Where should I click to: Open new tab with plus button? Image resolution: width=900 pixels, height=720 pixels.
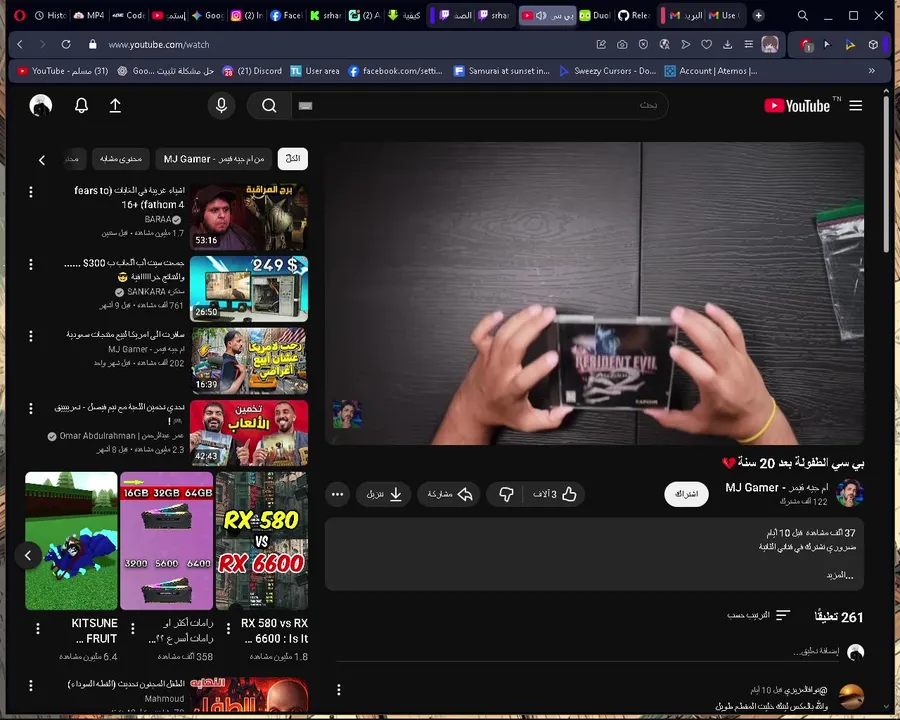point(758,16)
